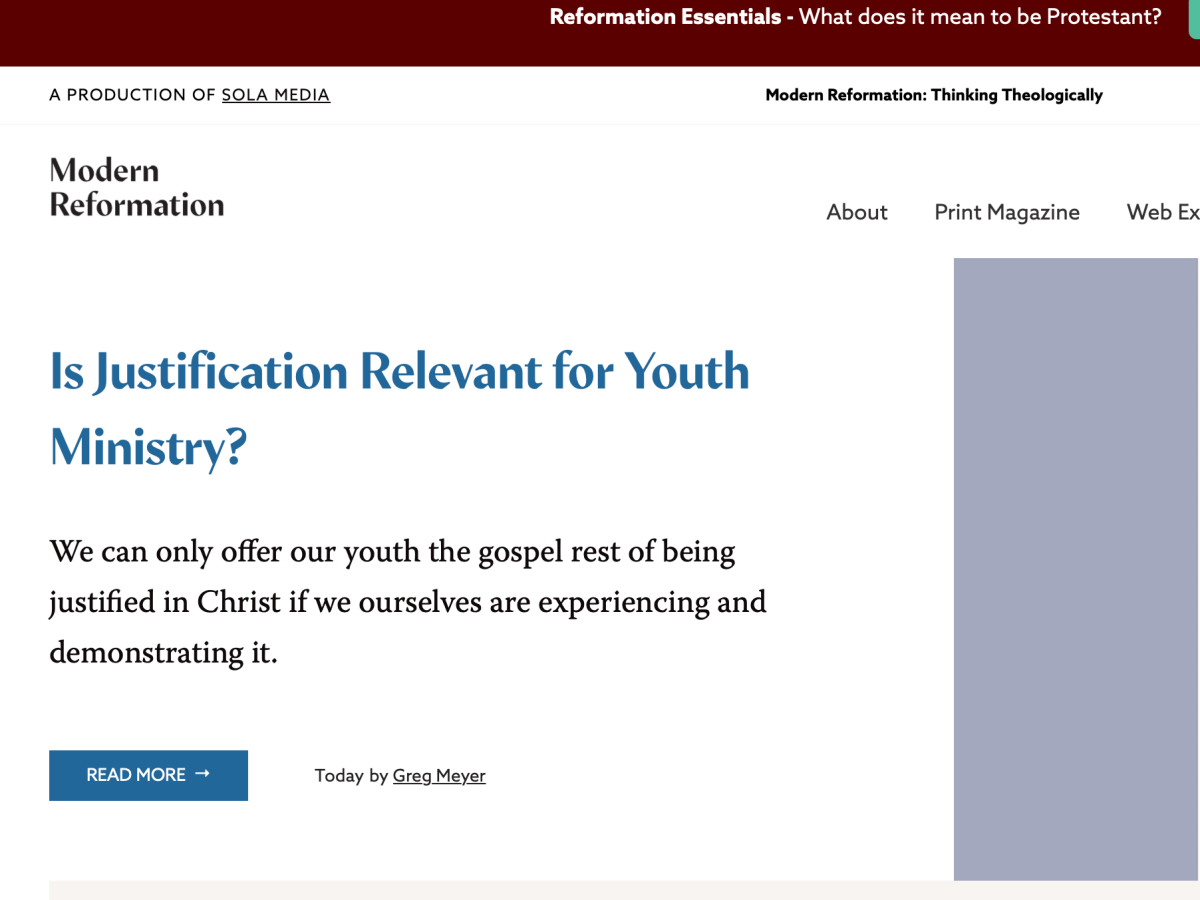Click the arrow icon inside READ MORE
The width and height of the screenshot is (1200, 900).
click(x=203, y=774)
